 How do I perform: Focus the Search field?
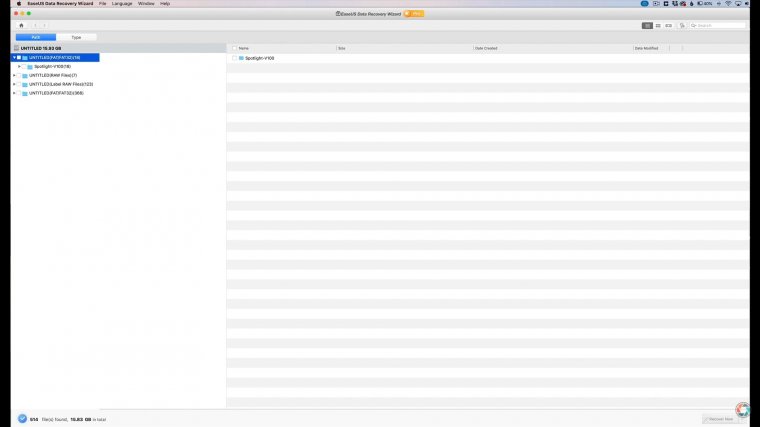coord(718,26)
